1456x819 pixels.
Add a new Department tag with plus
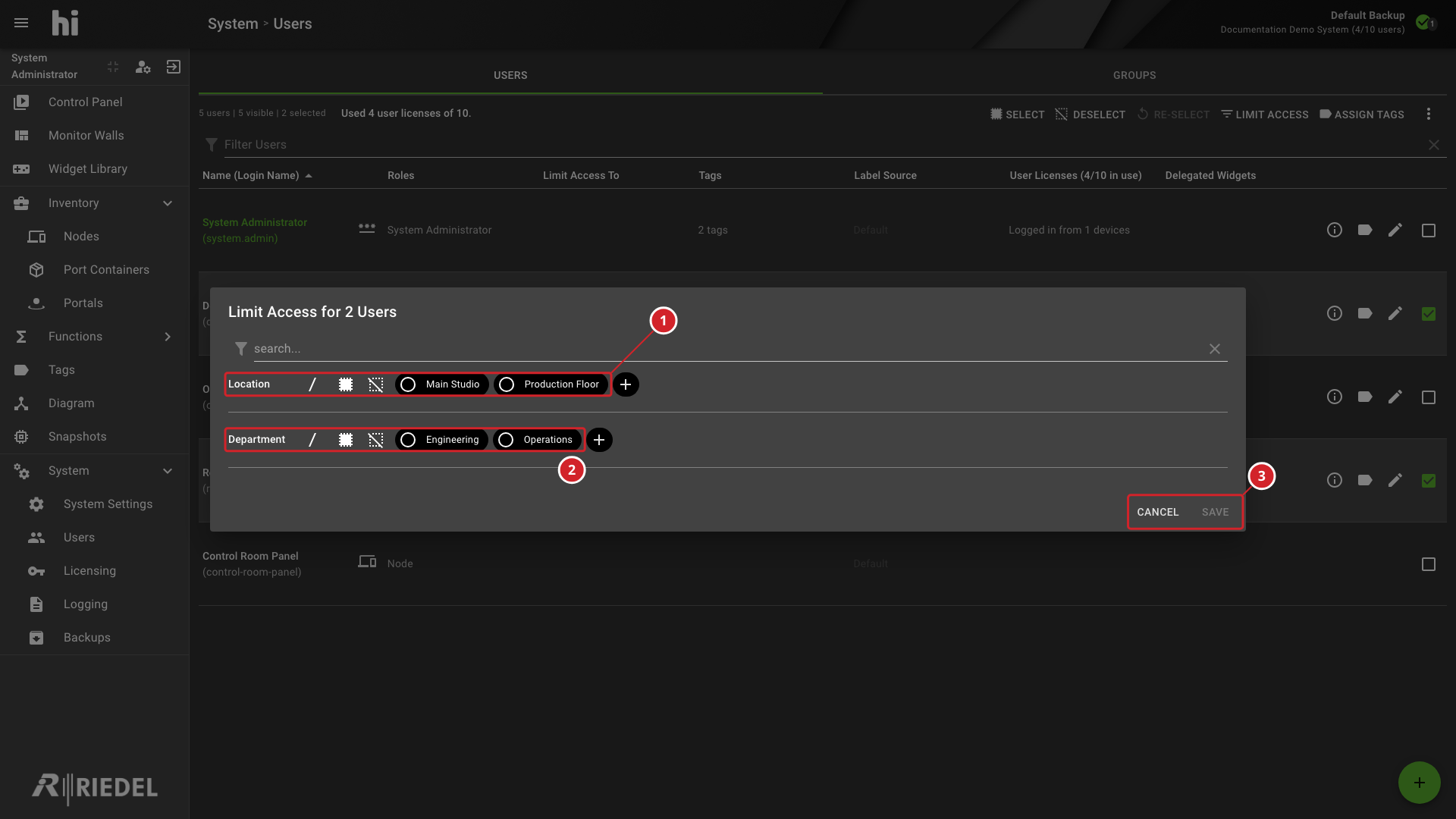point(599,440)
